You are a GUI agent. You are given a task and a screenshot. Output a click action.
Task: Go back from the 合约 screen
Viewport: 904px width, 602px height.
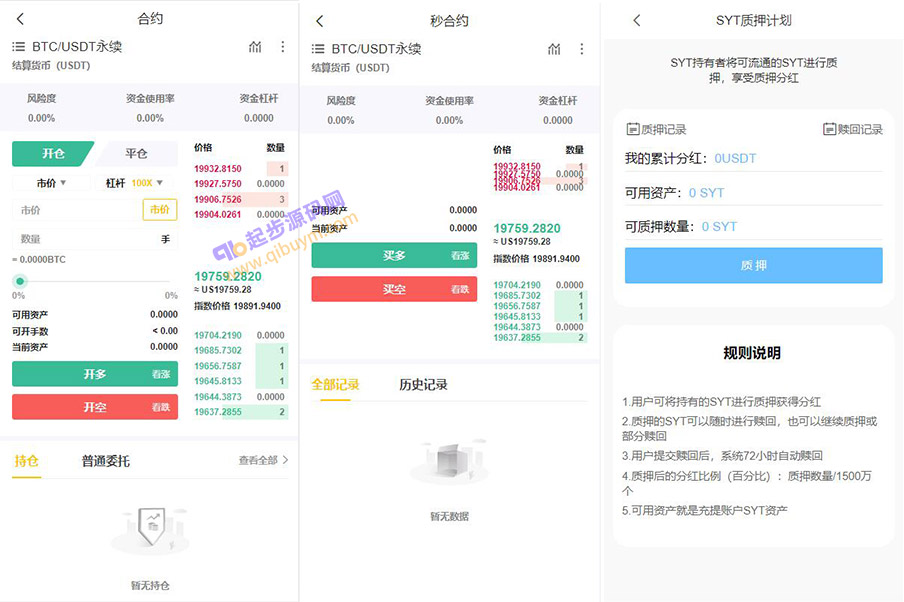(x=21, y=19)
